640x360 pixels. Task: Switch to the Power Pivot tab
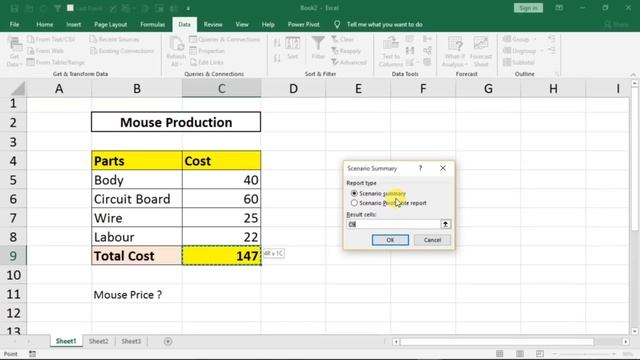pos(303,24)
